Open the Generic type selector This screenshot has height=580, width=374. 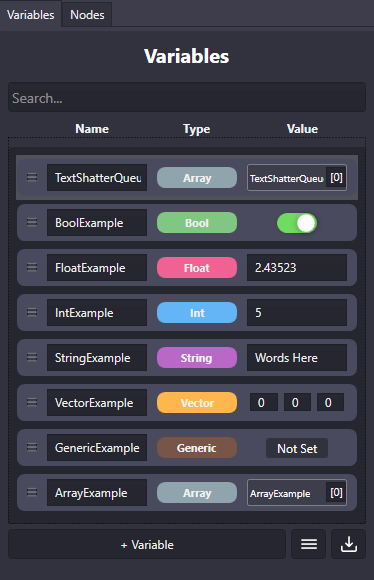(197, 448)
